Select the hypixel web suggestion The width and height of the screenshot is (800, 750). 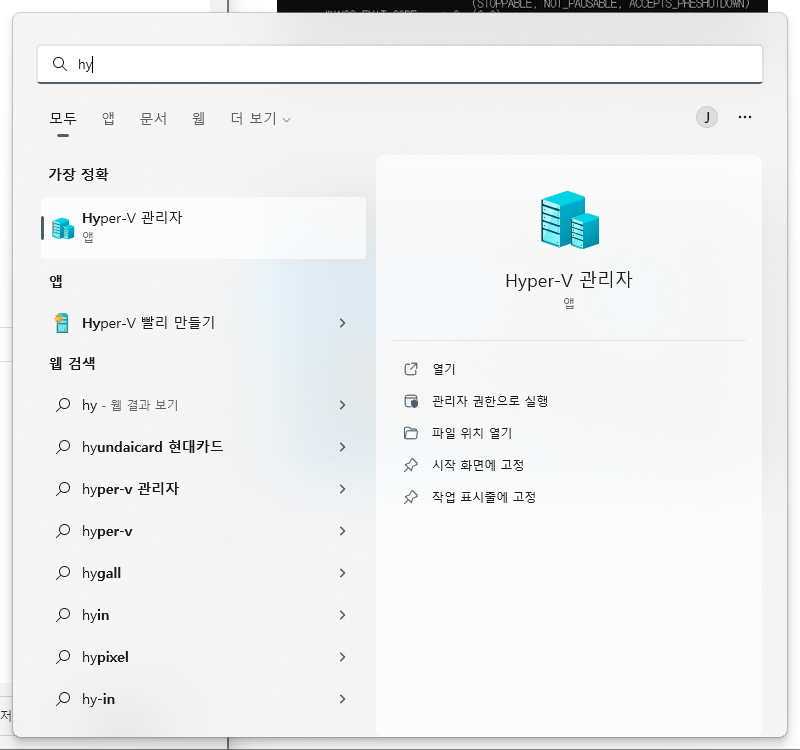(x=204, y=657)
